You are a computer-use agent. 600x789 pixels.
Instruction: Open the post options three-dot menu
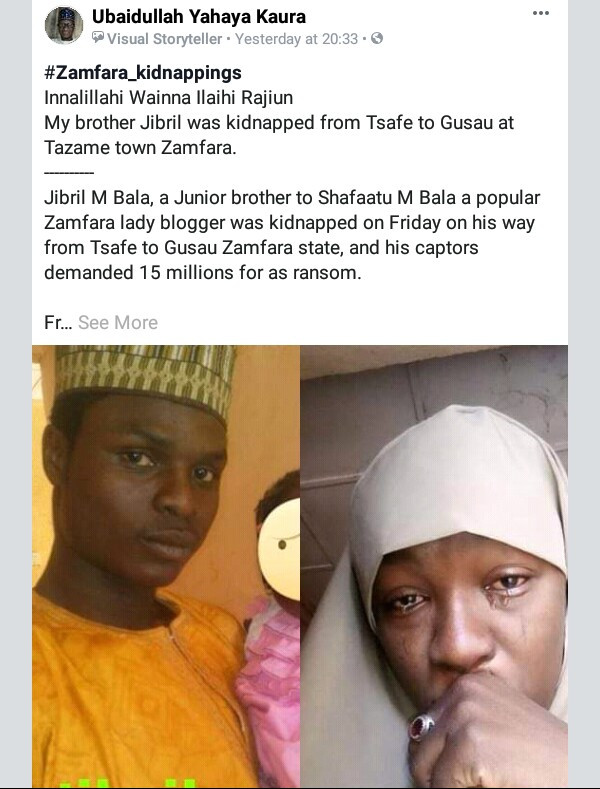[541, 13]
